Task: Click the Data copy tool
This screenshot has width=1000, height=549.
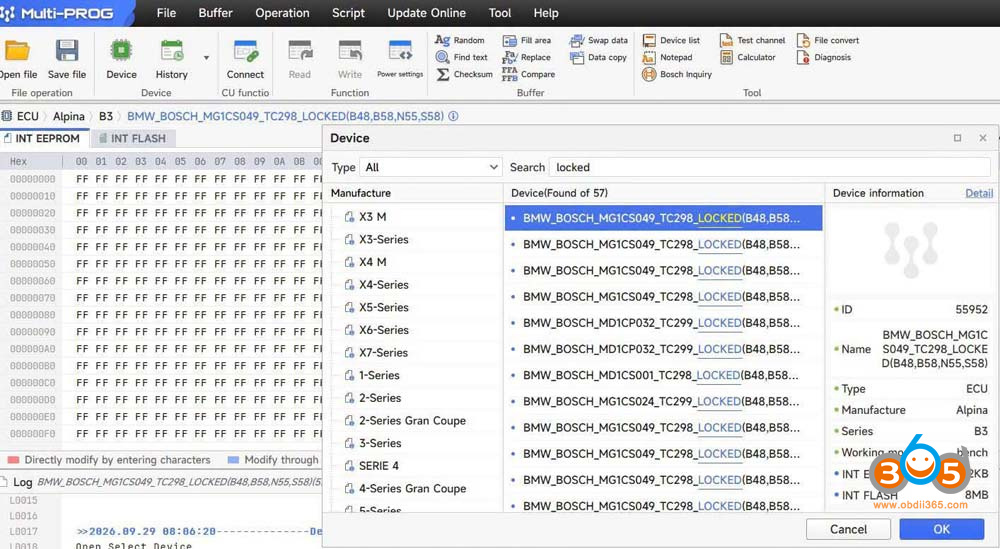Action: [x=598, y=57]
